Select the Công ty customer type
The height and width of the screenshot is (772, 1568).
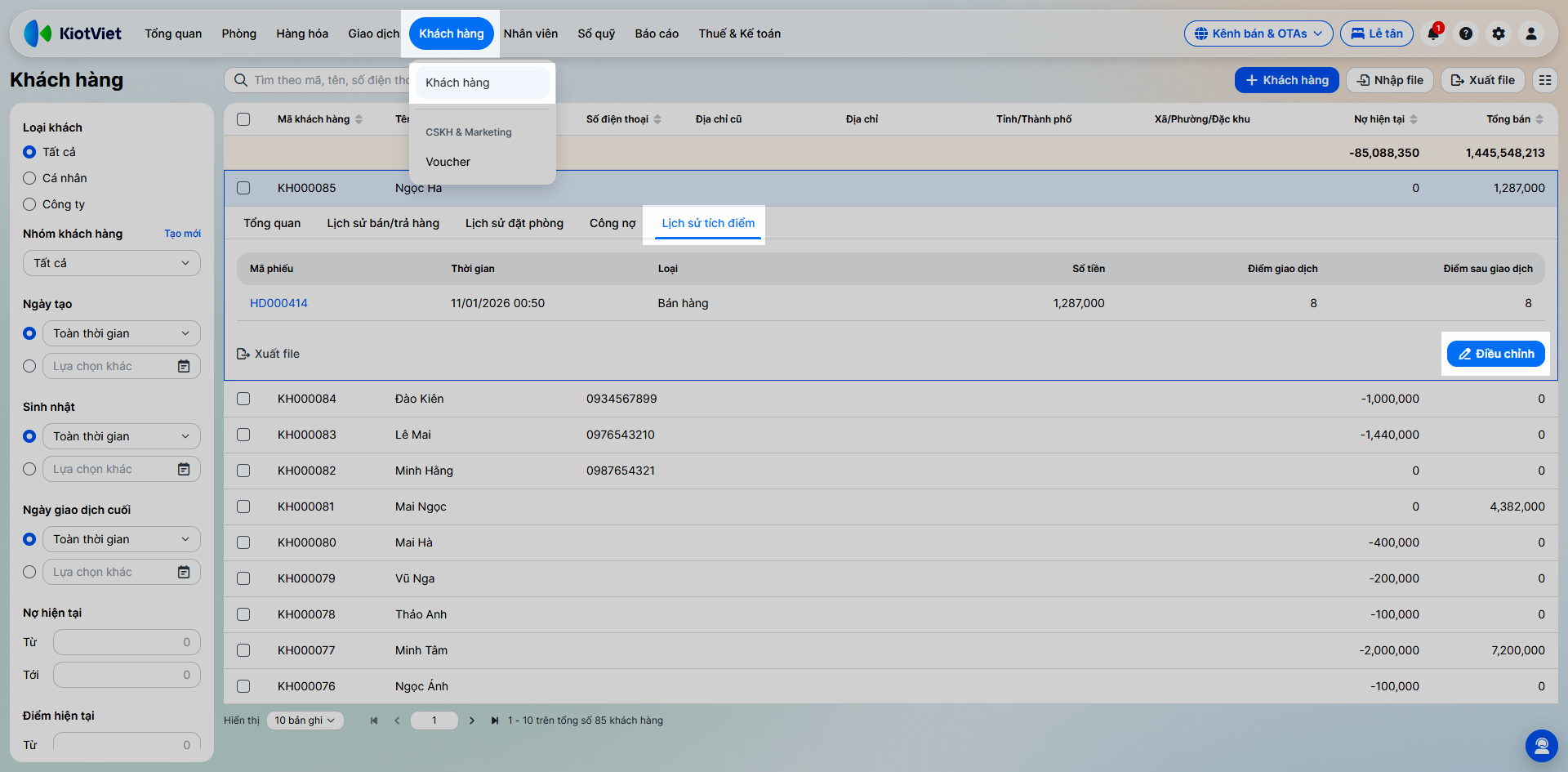(x=29, y=204)
